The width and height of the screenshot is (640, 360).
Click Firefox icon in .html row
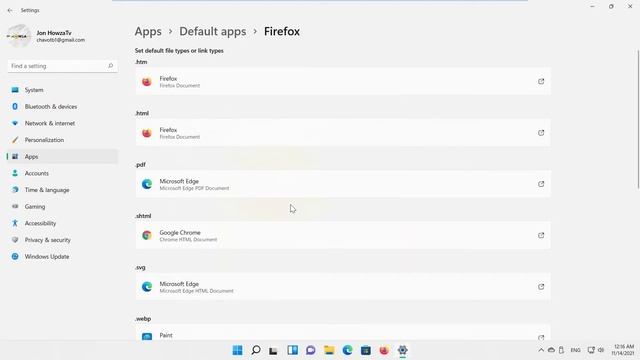pos(147,133)
